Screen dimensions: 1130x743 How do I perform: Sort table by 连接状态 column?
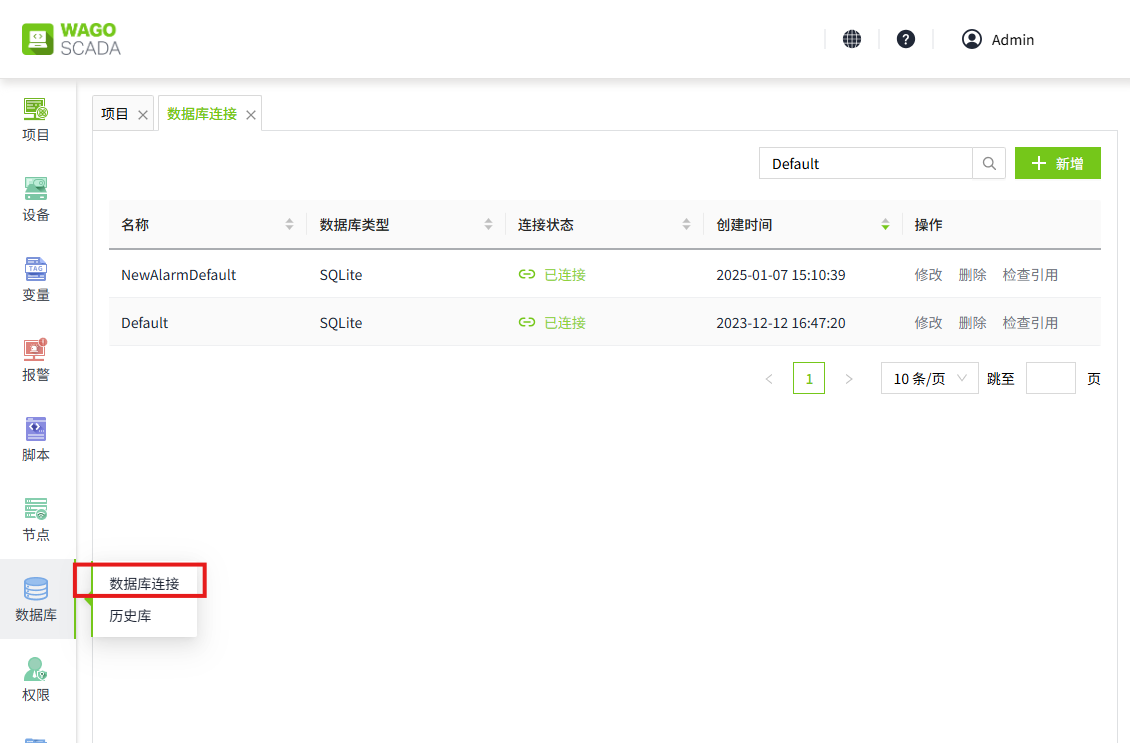click(x=686, y=225)
